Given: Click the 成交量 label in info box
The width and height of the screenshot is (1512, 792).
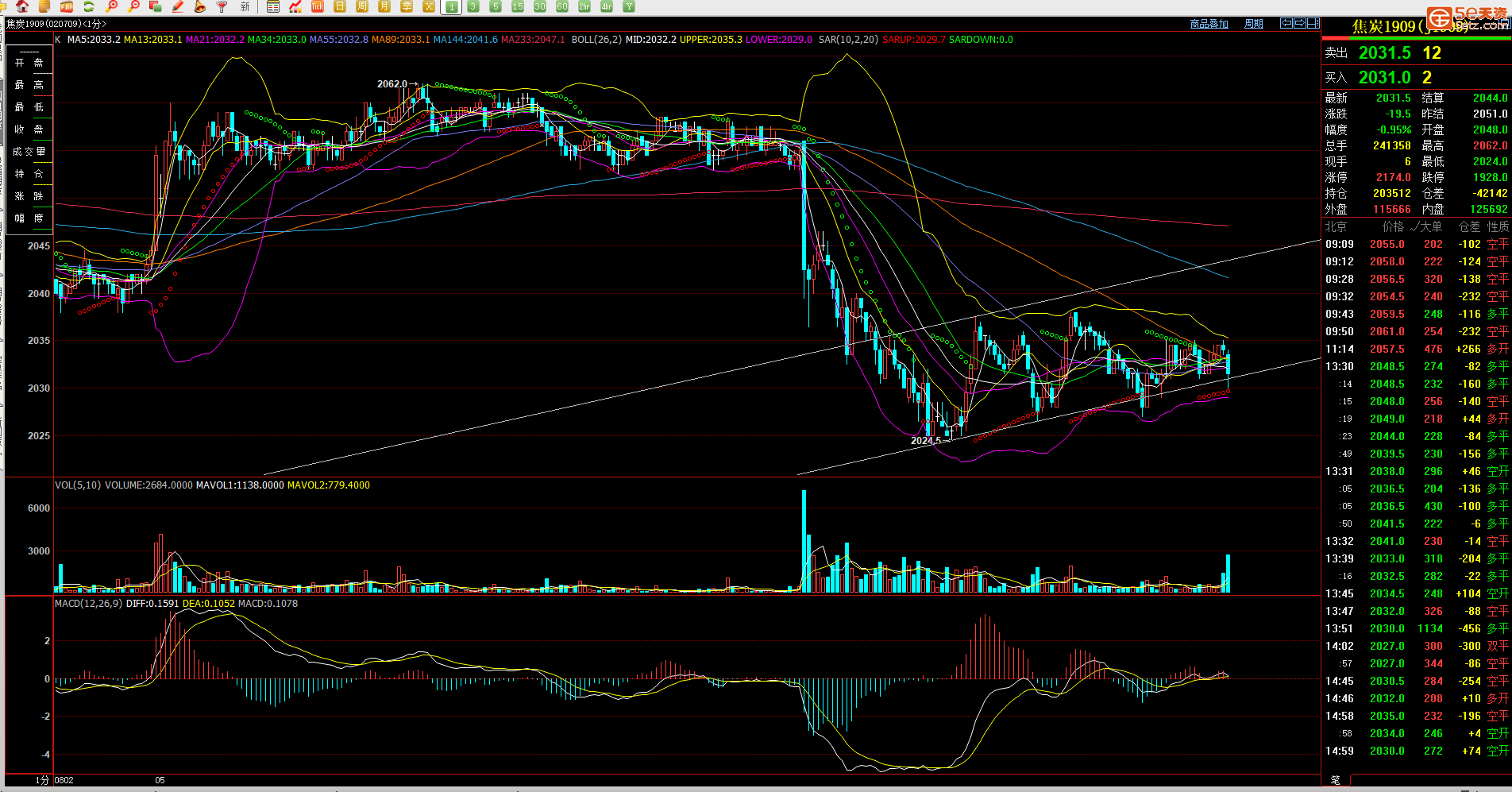Looking at the screenshot, I should (29, 152).
